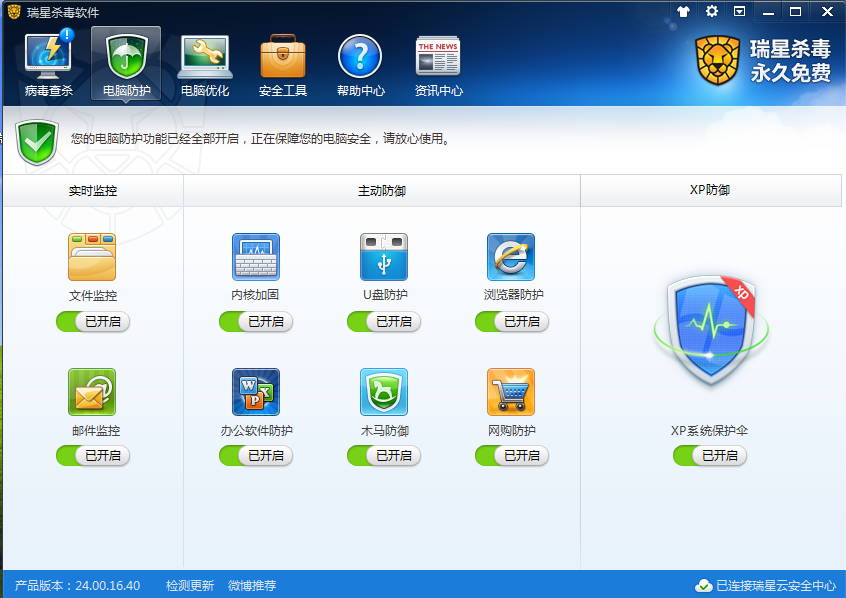Image resolution: width=846 pixels, height=598 pixels.
Task: Select the 电脑优化 optimization icon
Action: point(204,60)
